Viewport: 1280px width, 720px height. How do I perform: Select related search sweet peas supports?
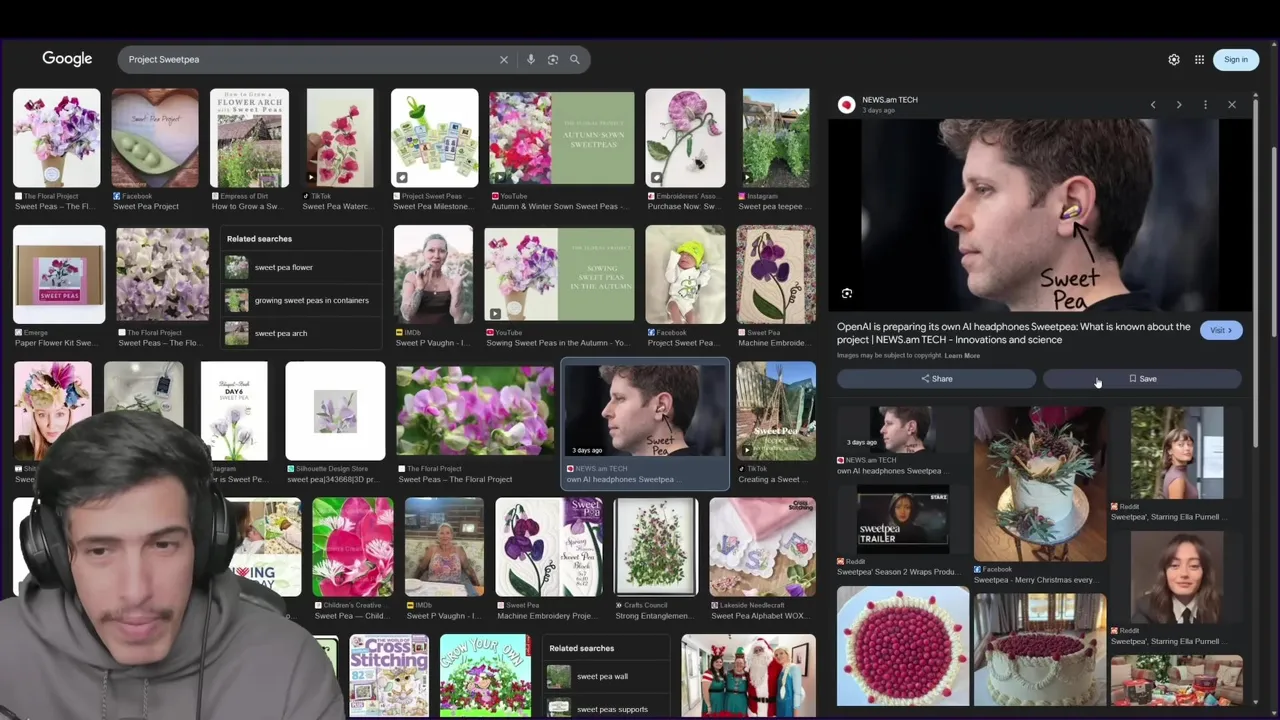coord(608,708)
